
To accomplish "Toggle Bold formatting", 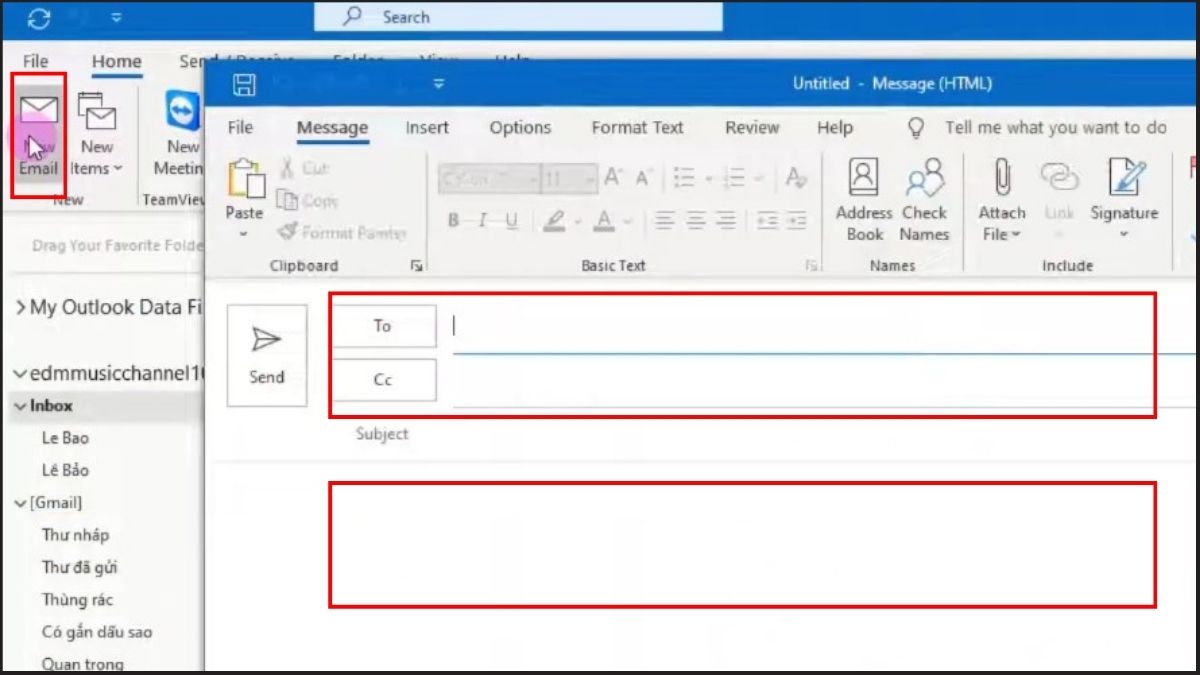I will tap(453, 220).
